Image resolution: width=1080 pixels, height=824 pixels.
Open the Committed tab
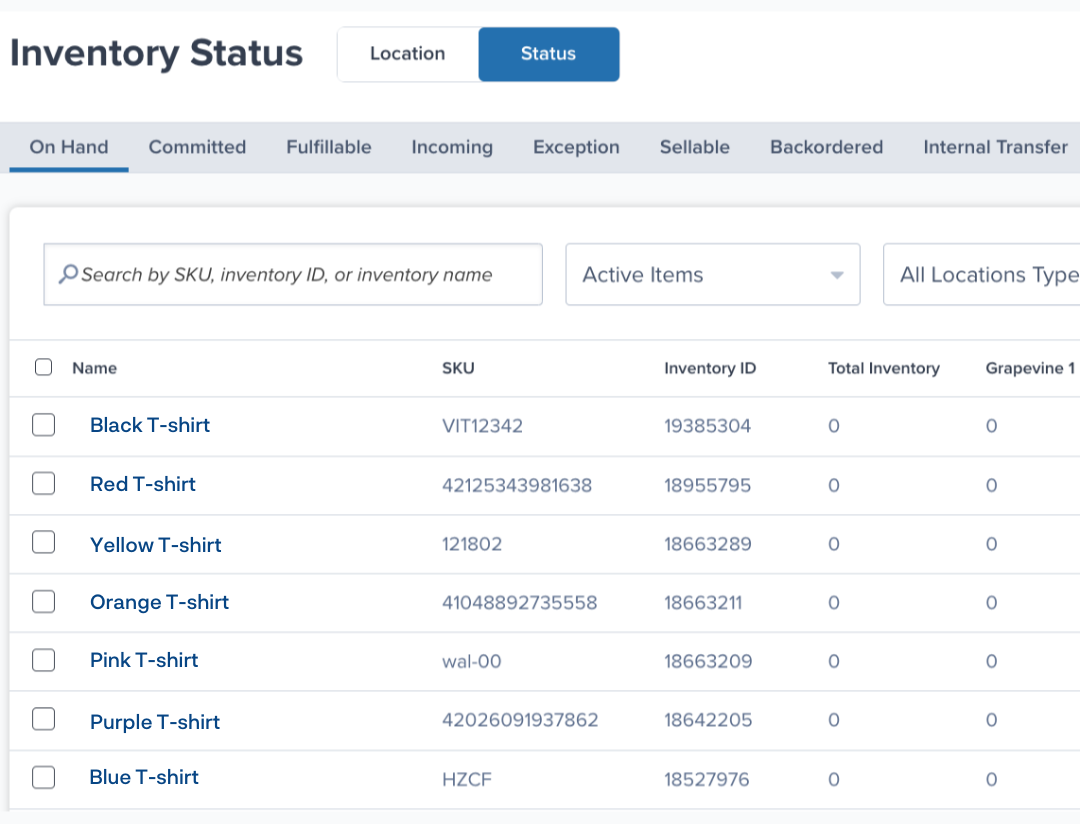click(197, 147)
